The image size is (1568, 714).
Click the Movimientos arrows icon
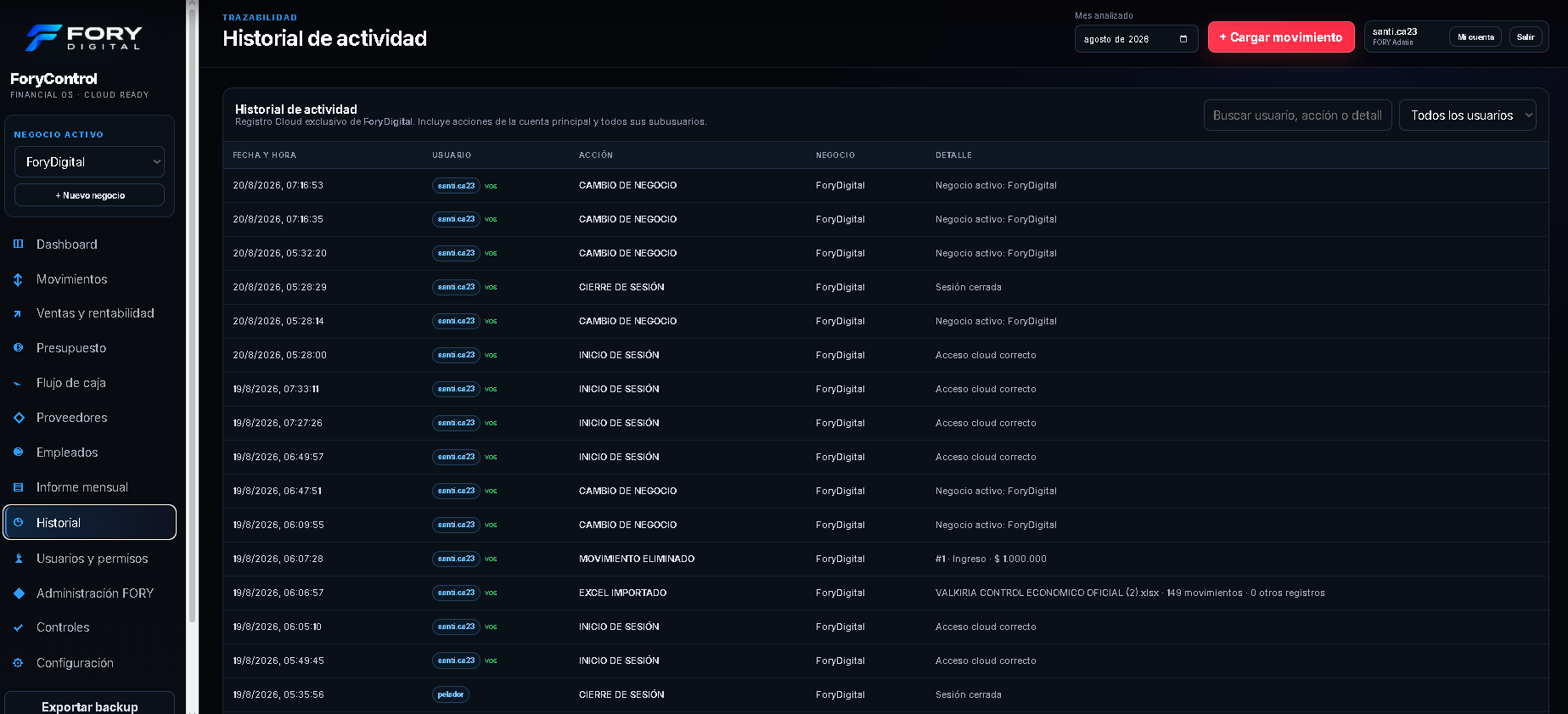[18, 279]
